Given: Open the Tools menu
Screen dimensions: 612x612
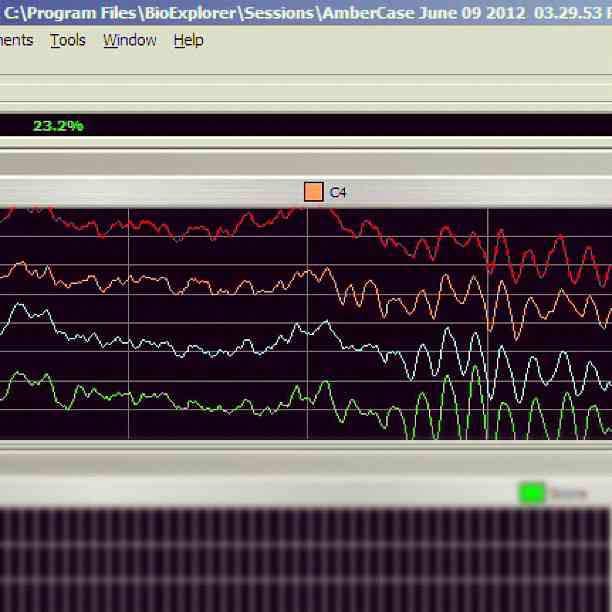Looking at the screenshot, I should pos(68,40).
